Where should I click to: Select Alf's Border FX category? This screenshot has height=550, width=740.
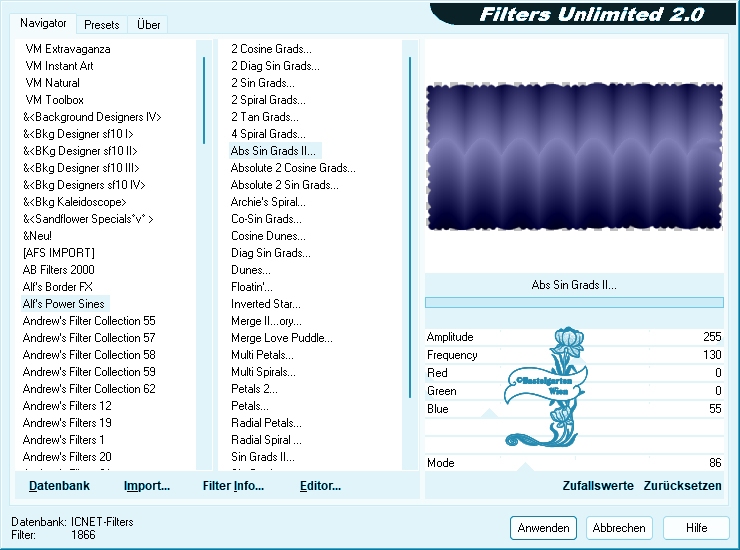pos(58,287)
